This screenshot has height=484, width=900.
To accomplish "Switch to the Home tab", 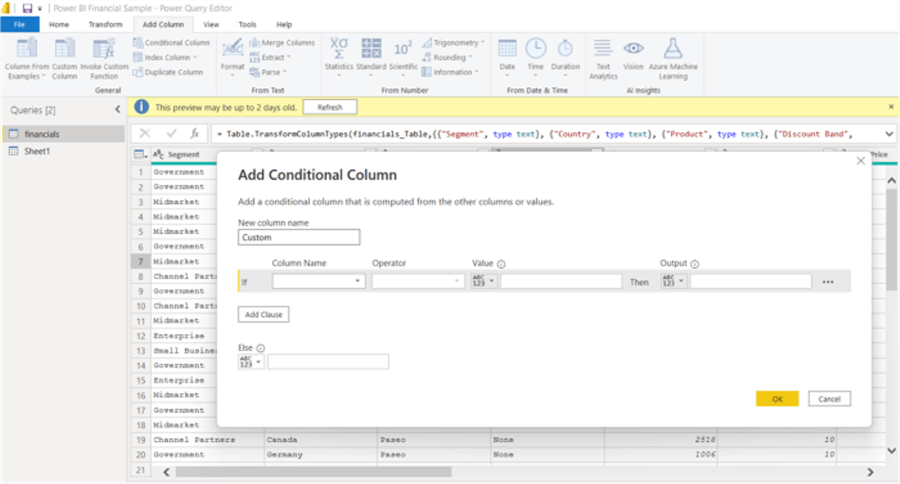I will pyautogui.click(x=59, y=24).
